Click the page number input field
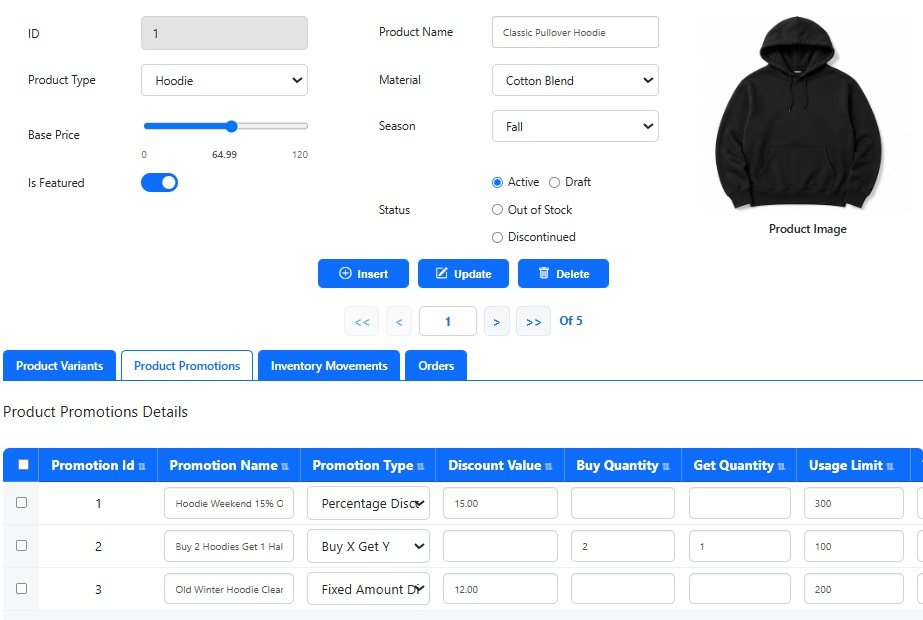923x620 pixels. (448, 321)
